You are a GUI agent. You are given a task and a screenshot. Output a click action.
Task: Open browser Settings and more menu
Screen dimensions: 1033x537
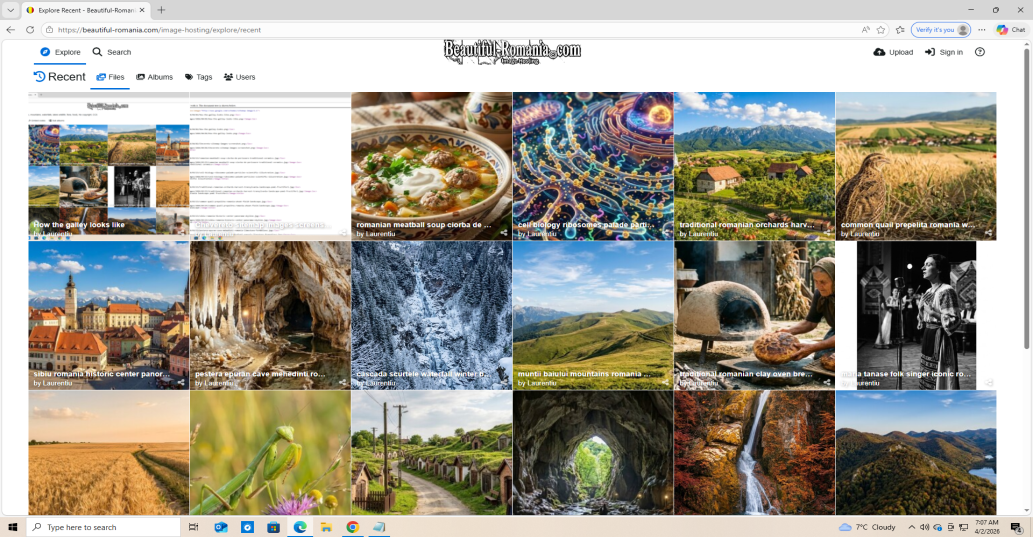tap(982, 30)
